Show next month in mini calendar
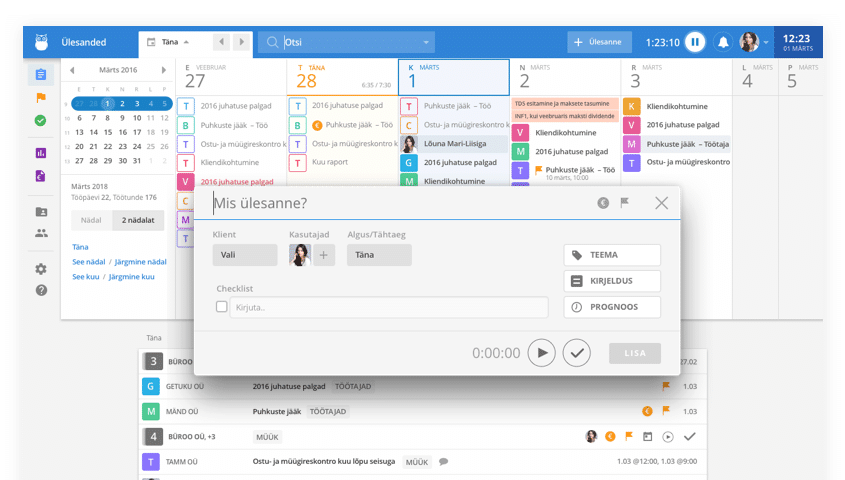Screen dimensions: 845x480 (164, 70)
